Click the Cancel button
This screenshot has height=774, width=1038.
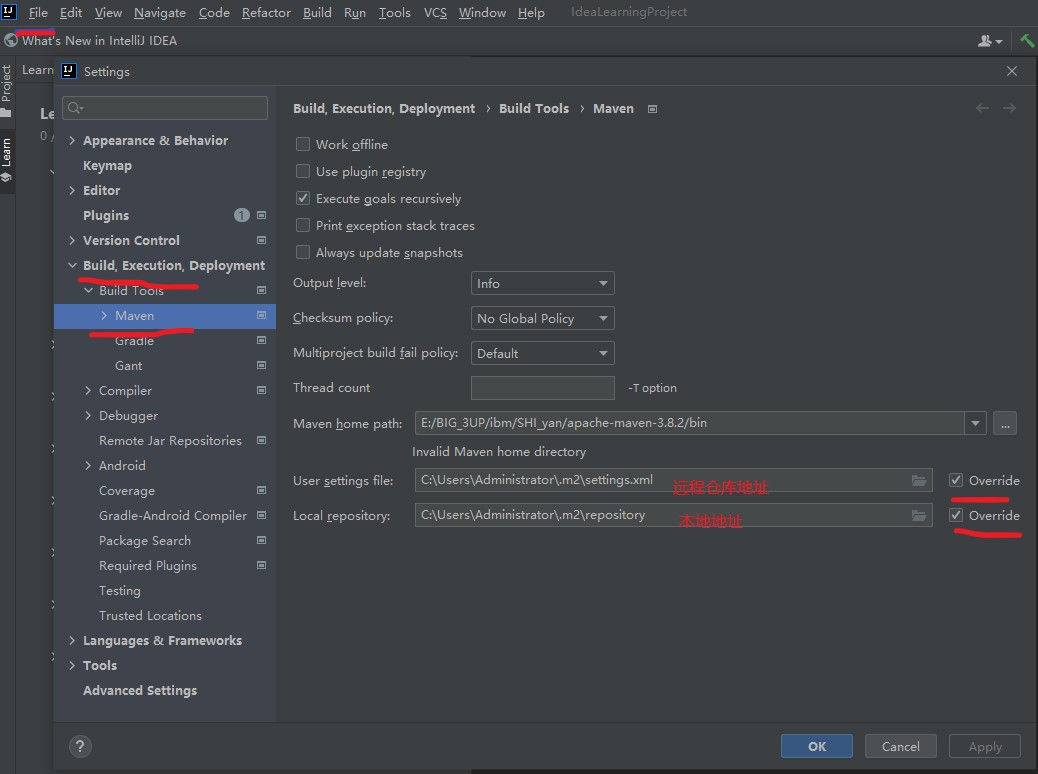pyautogui.click(x=900, y=746)
